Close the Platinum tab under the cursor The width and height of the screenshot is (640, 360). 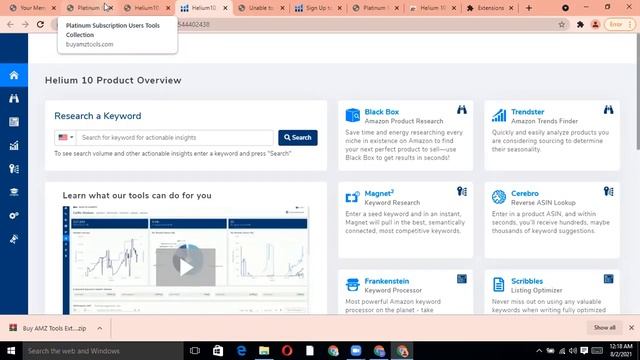coord(111,8)
